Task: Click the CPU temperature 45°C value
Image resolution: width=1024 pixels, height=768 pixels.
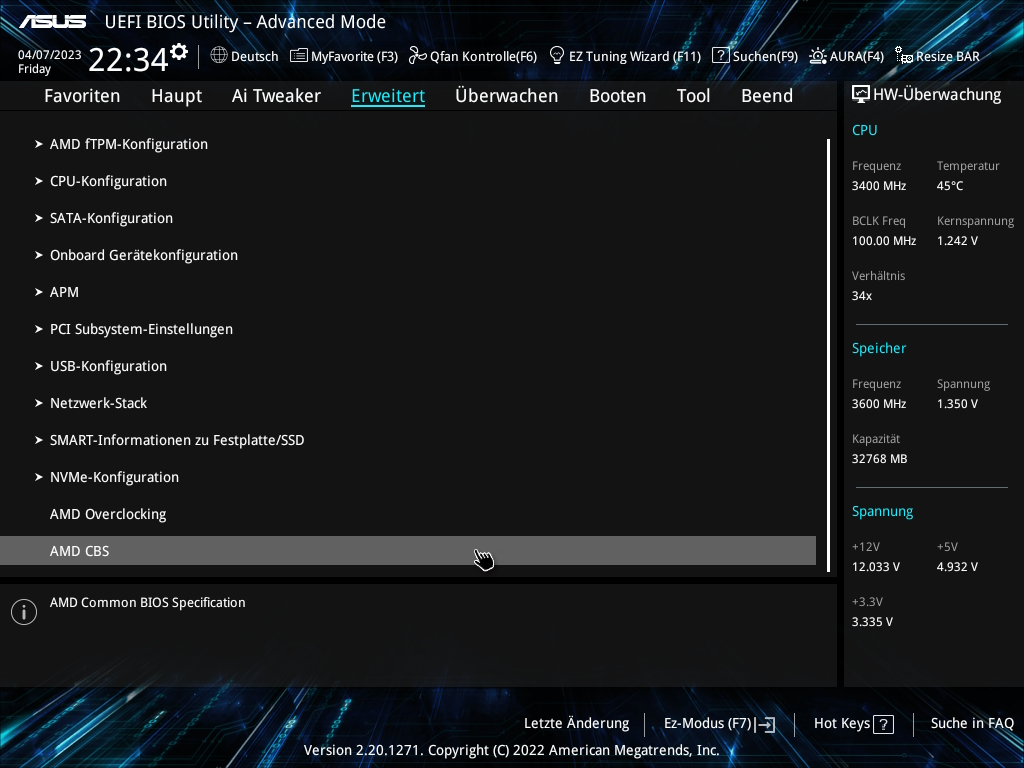Action: click(950, 186)
